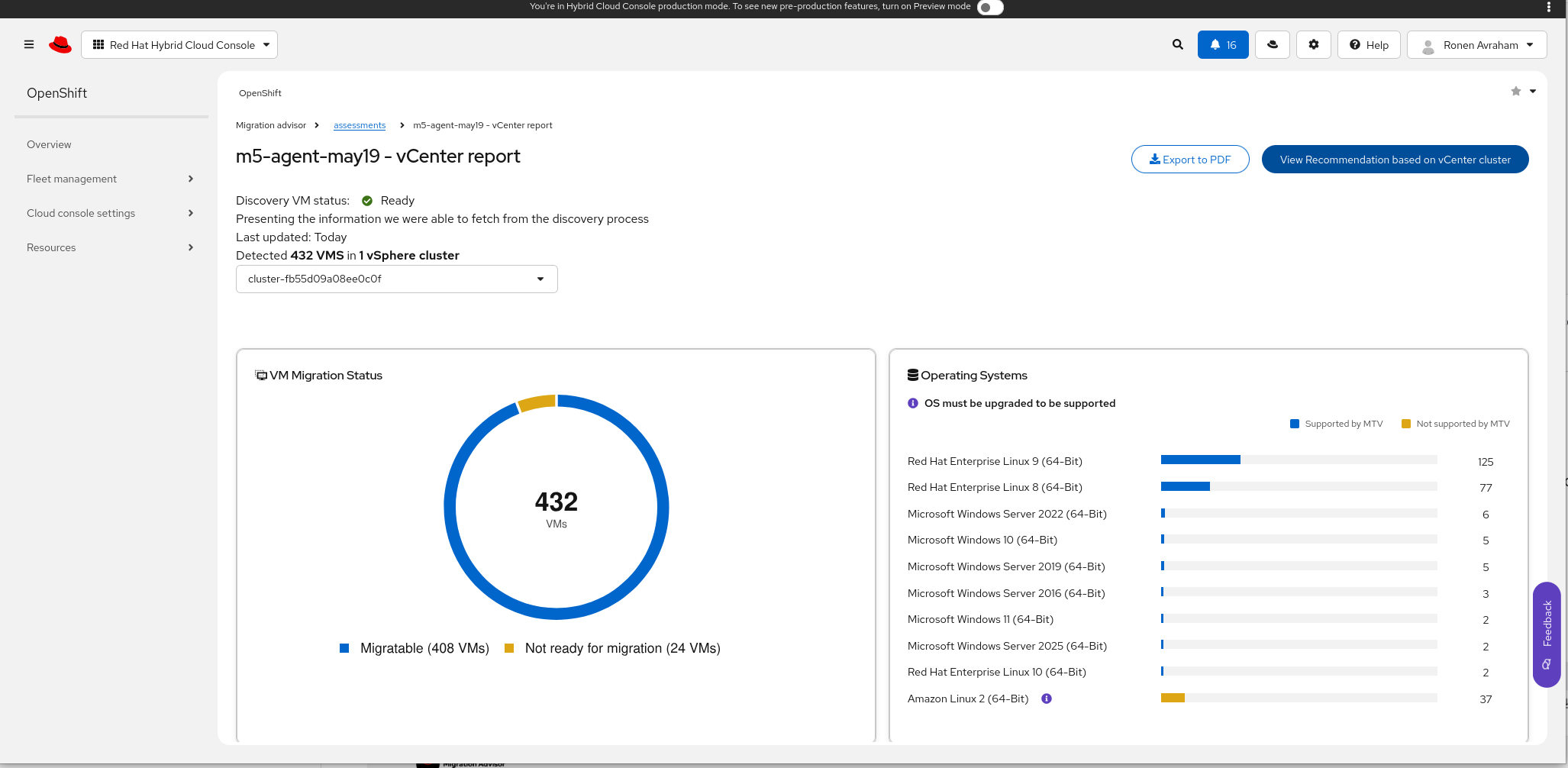This screenshot has height=768, width=1568.
Task: Expand the dropdown next to favorite star
Action: pyautogui.click(x=1533, y=91)
